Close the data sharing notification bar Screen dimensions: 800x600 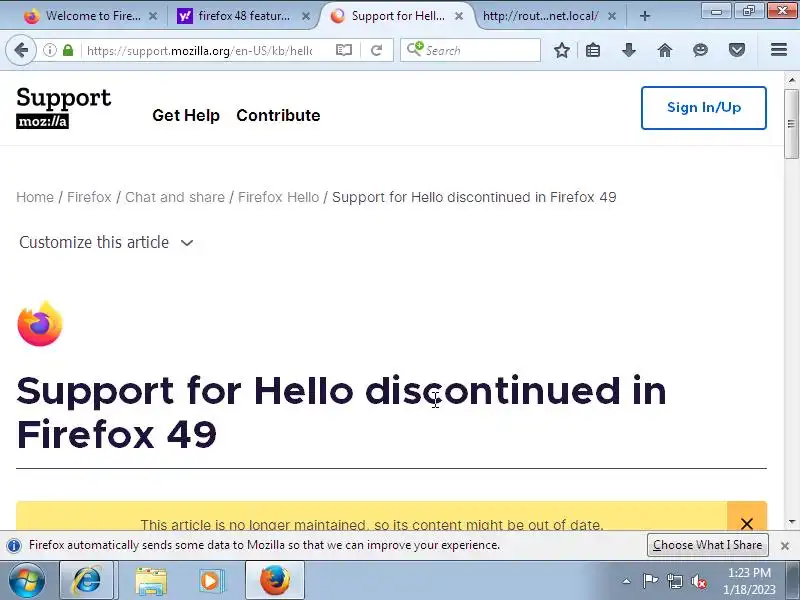click(785, 546)
